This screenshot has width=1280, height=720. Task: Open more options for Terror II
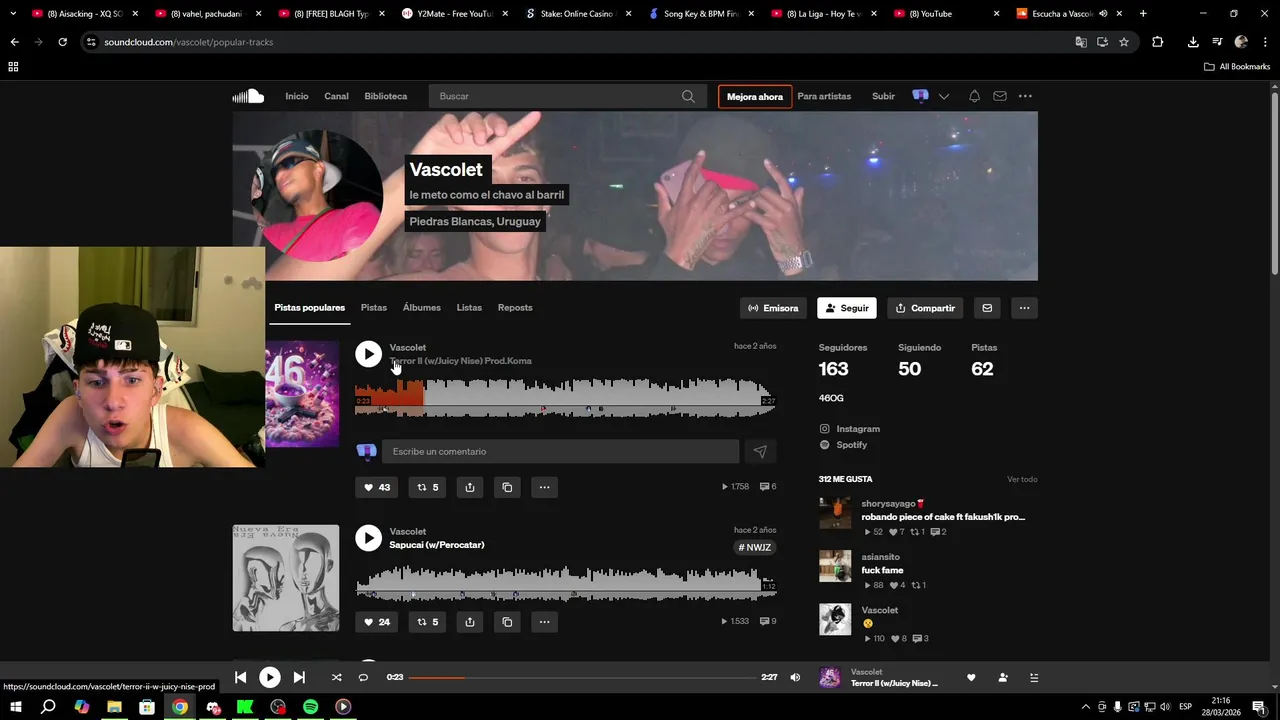[x=544, y=487]
